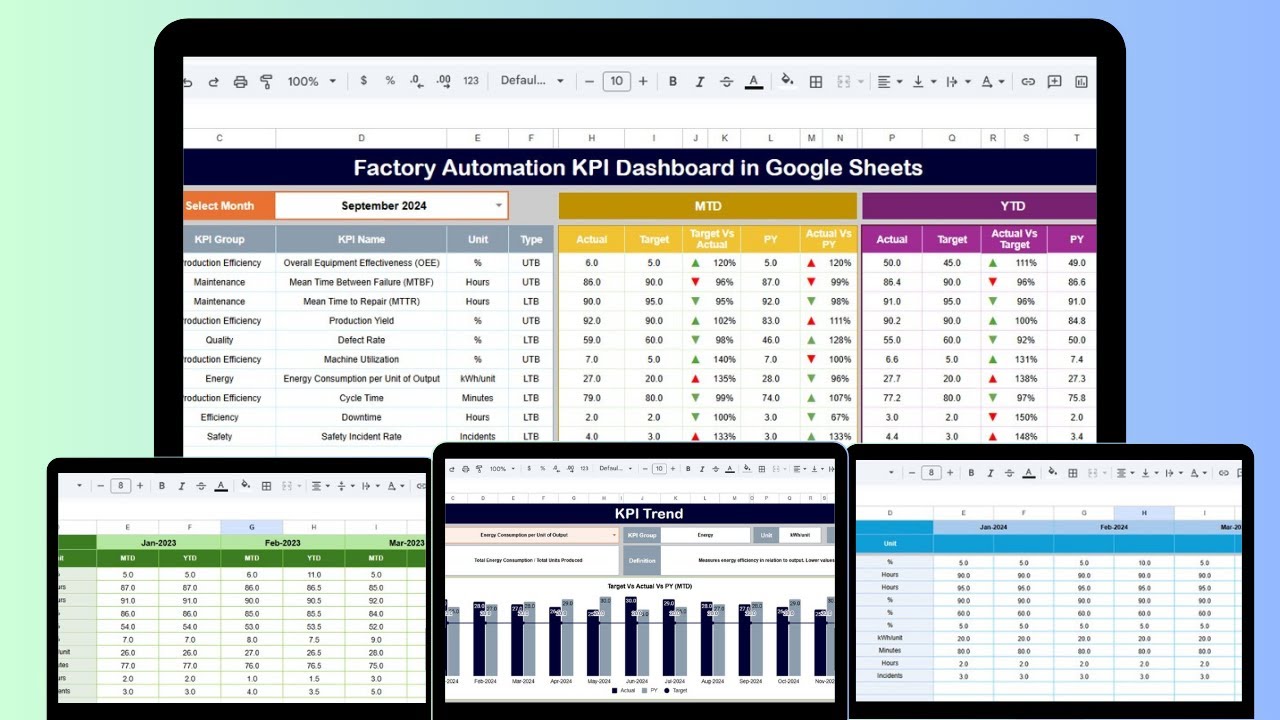Viewport: 1280px width, 720px height.
Task: Click Energy Consumption per Unit of Output cell
Action: tap(361, 379)
